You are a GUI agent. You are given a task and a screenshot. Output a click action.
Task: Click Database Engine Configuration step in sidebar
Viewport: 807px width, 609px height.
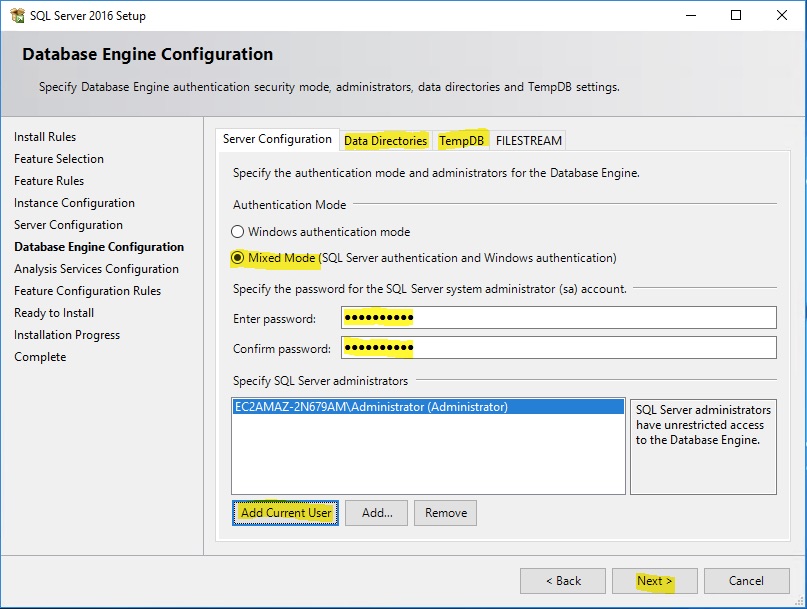pyautogui.click(x=99, y=247)
